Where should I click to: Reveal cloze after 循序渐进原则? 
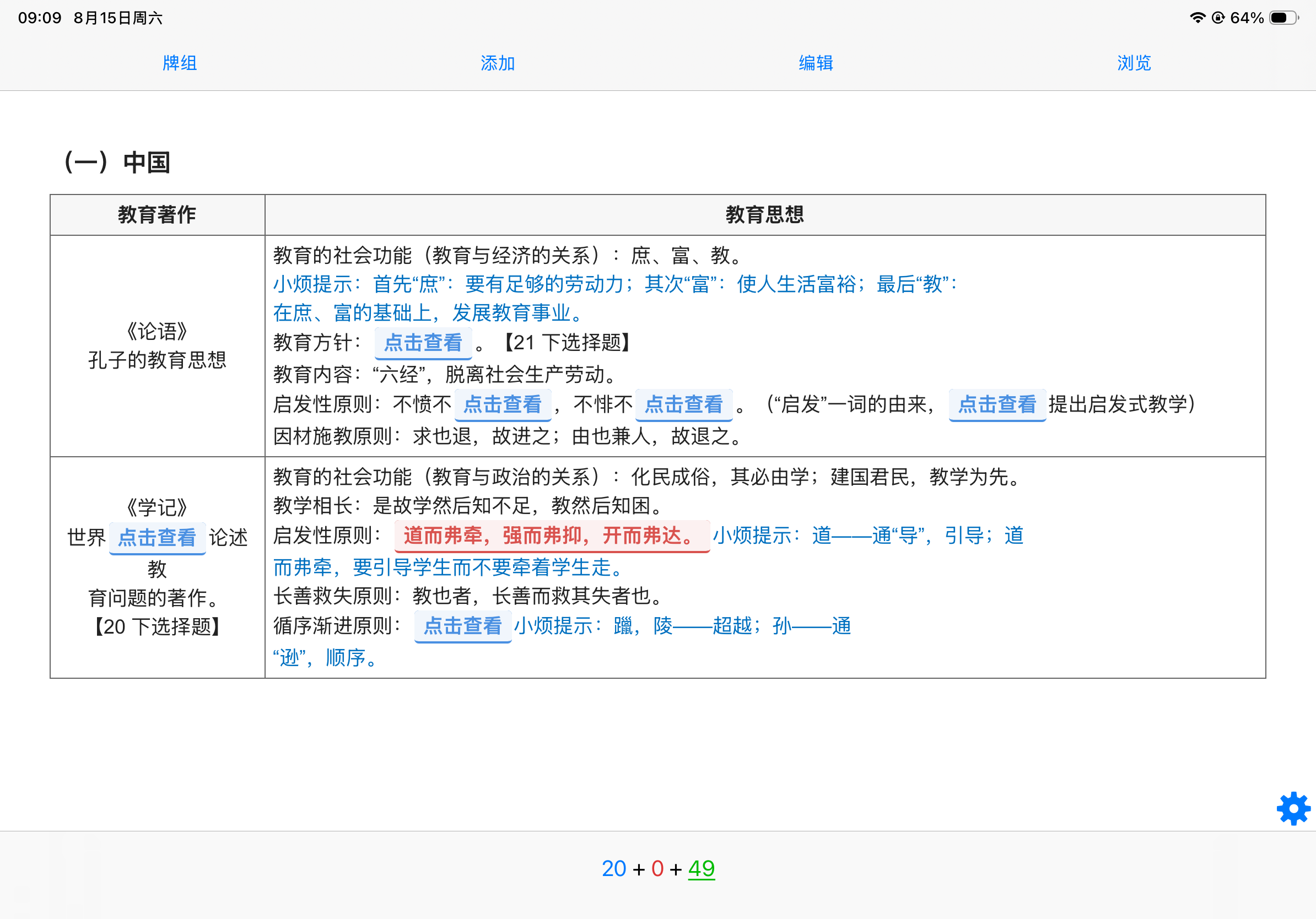(x=462, y=626)
